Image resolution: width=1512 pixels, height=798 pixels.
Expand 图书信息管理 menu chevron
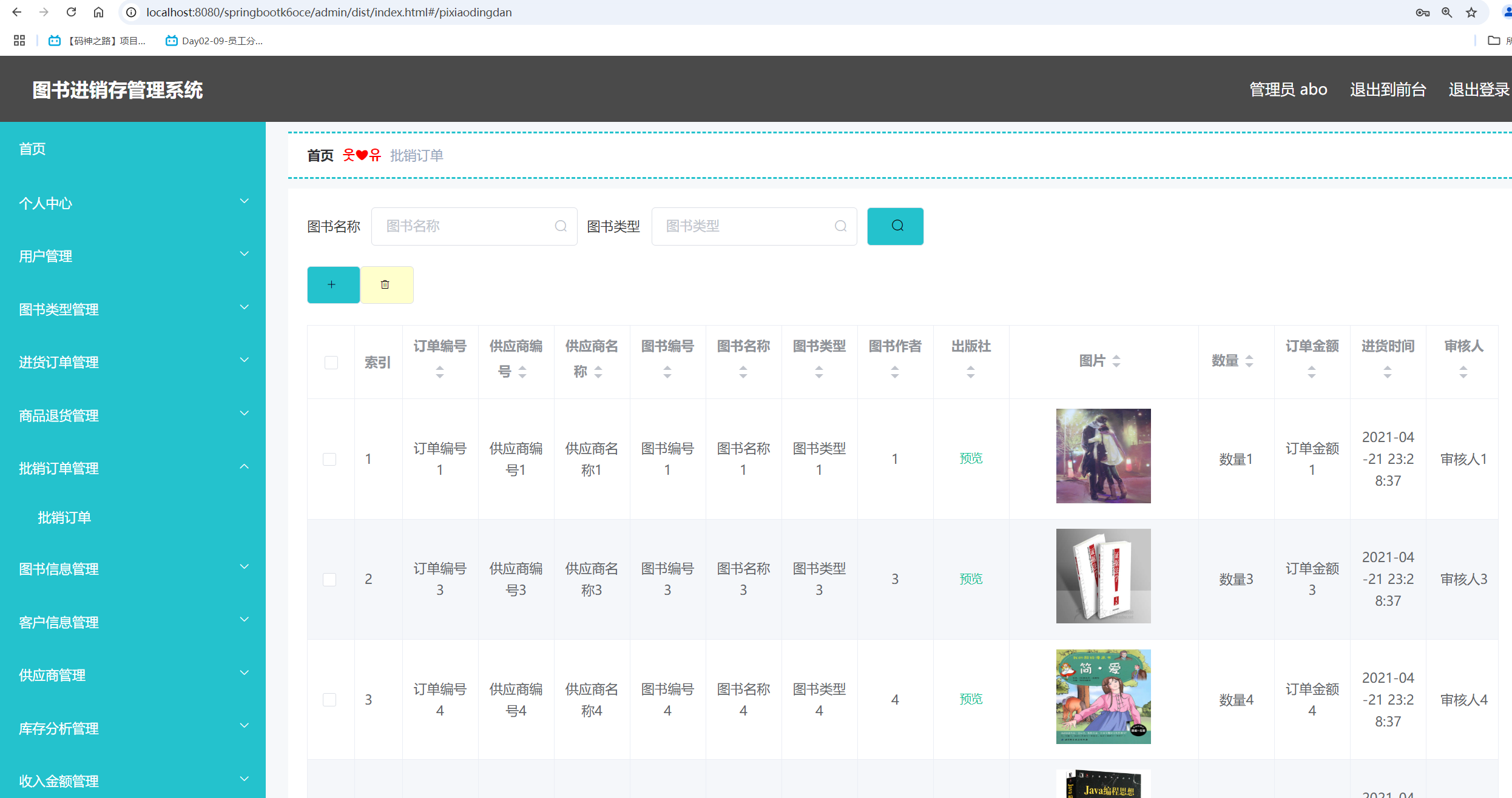coord(245,567)
